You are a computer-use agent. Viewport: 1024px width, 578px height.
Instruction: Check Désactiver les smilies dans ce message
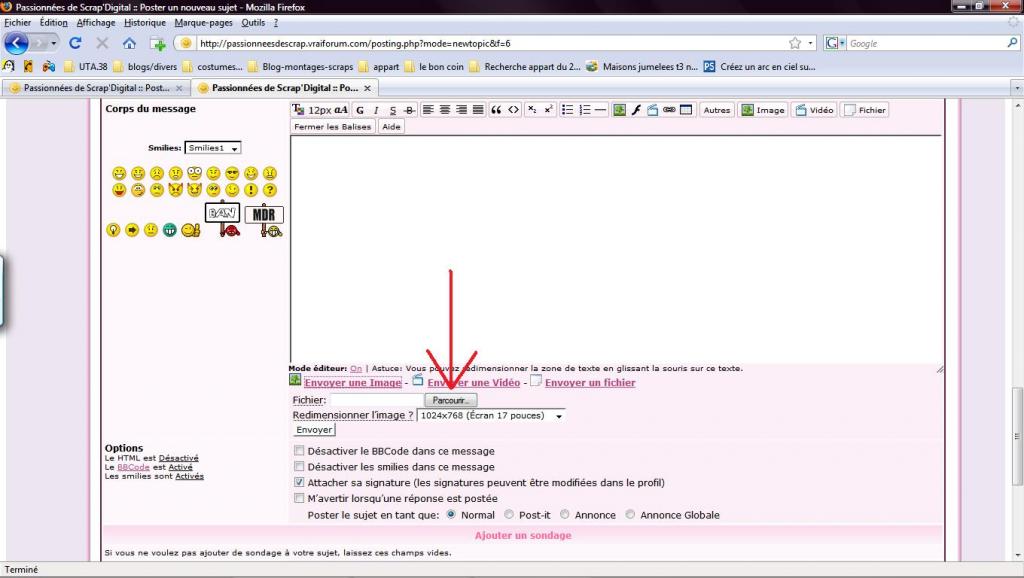point(299,466)
